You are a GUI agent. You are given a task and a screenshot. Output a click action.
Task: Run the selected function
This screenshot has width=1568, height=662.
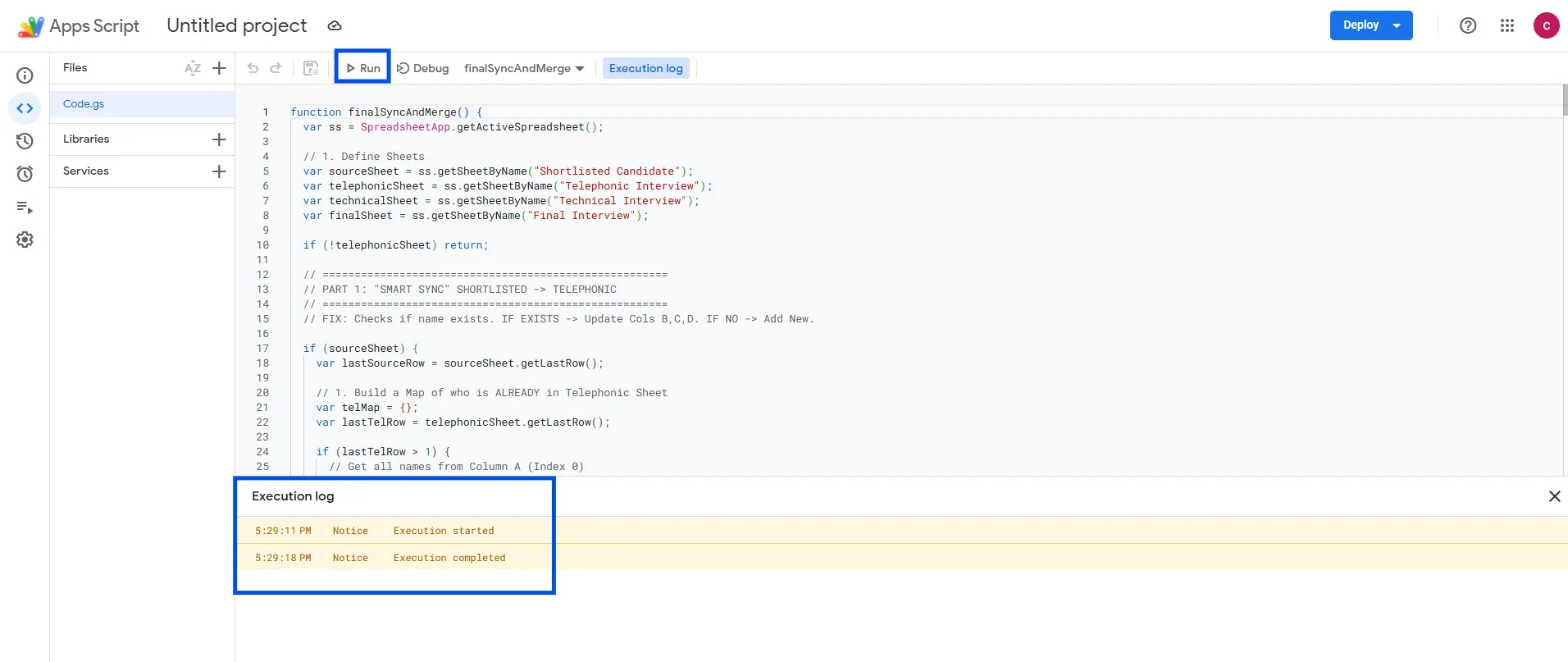[362, 68]
